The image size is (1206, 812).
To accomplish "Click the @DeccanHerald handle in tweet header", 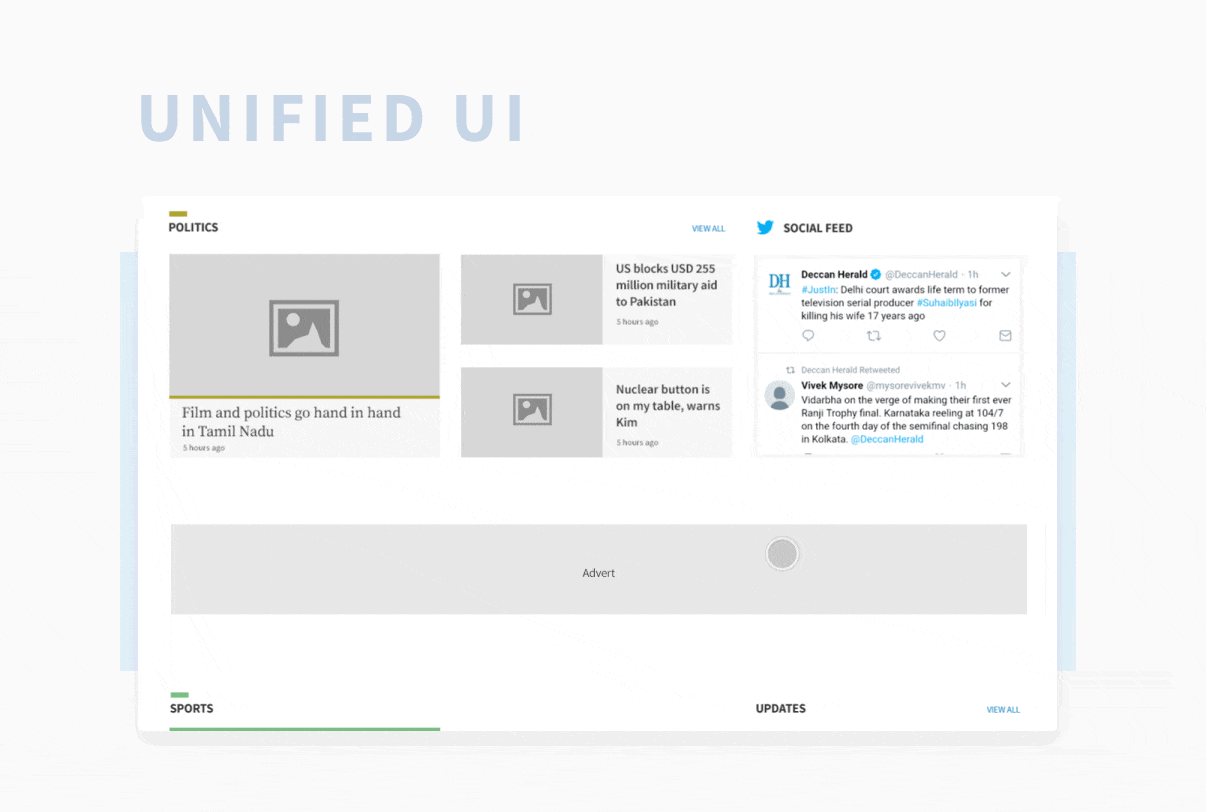I will pos(921,274).
